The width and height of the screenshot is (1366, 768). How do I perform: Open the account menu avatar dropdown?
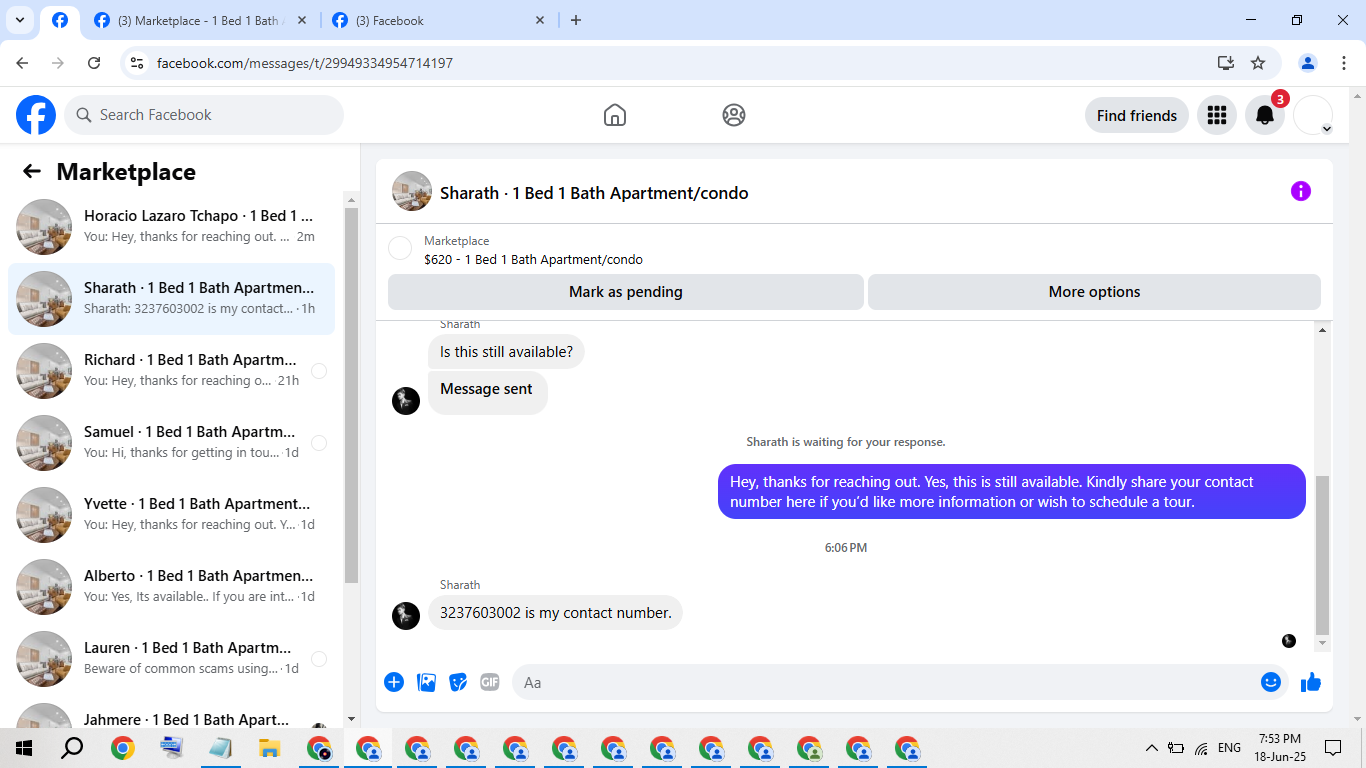click(1313, 115)
